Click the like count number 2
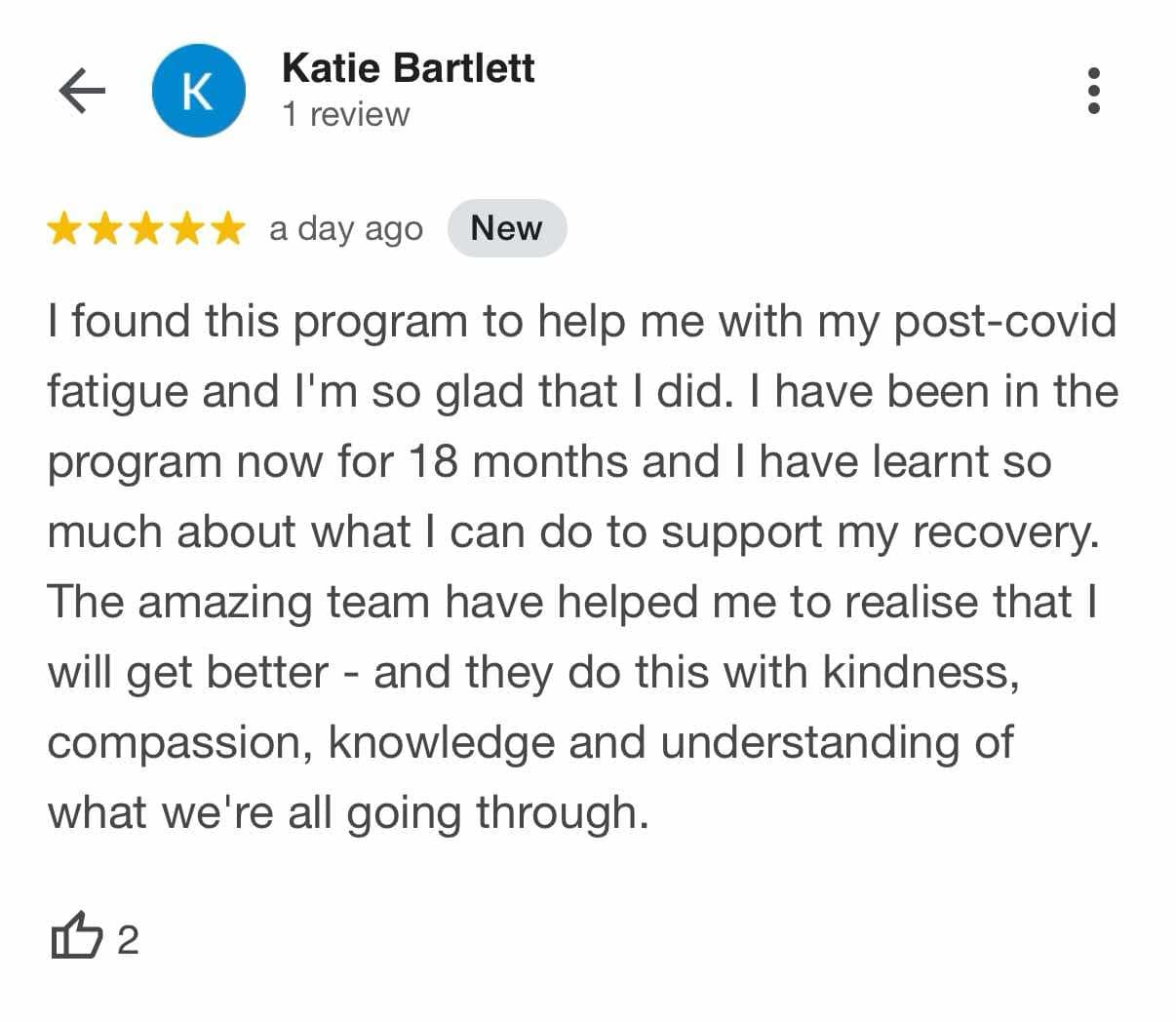Viewport: 1176px width, 1022px height. pos(128,941)
